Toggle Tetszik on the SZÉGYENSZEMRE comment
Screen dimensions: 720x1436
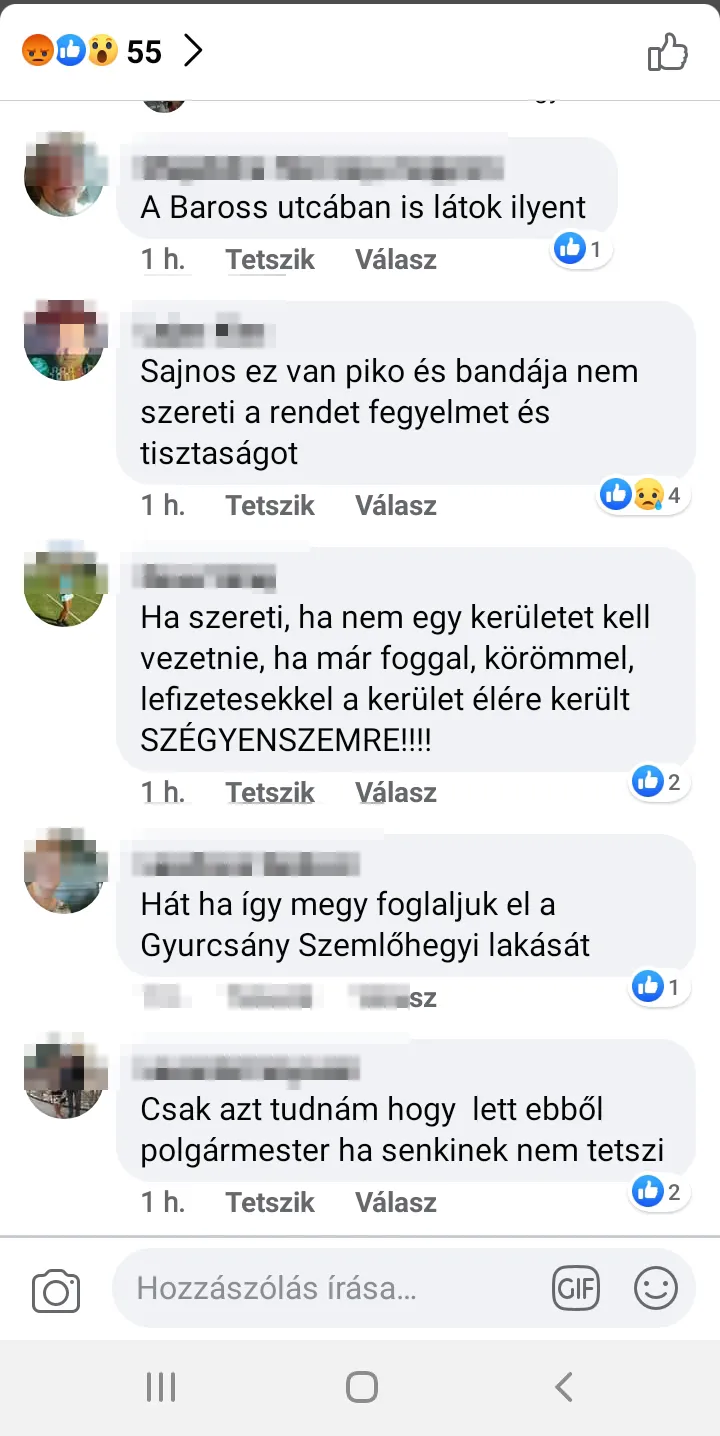[x=270, y=793]
